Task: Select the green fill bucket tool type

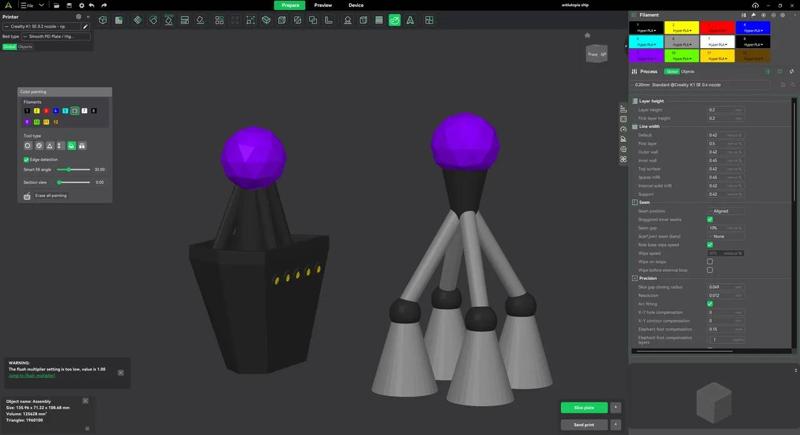Action: tap(71, 146)
